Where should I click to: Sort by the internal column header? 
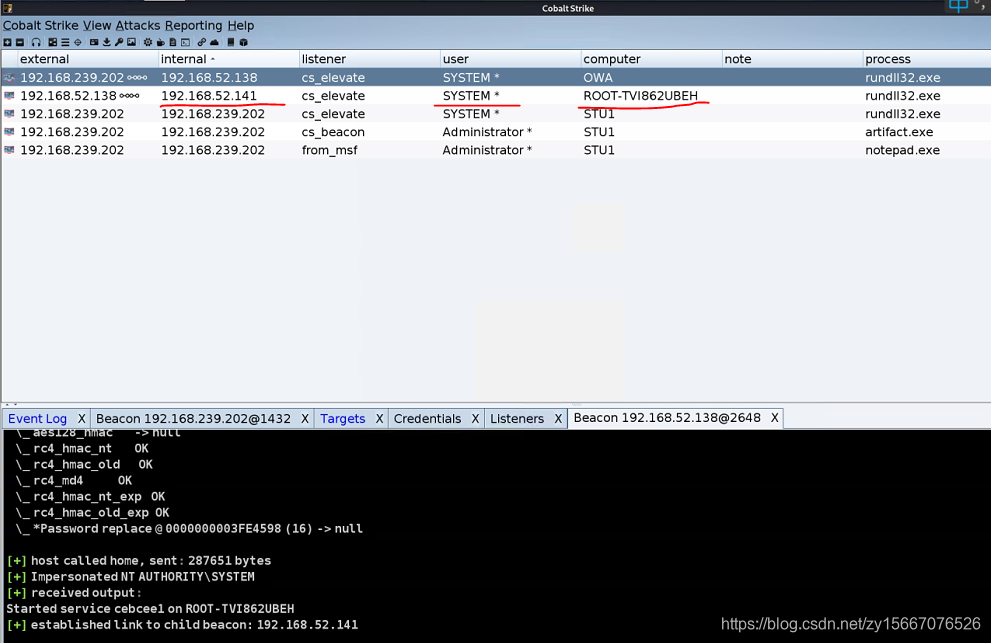point(228,59)
